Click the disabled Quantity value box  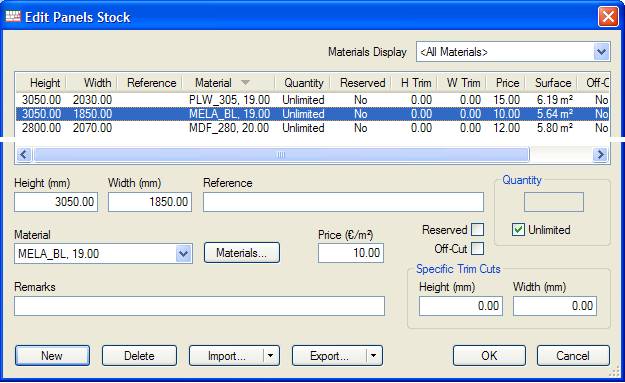(x=554, y=202)
